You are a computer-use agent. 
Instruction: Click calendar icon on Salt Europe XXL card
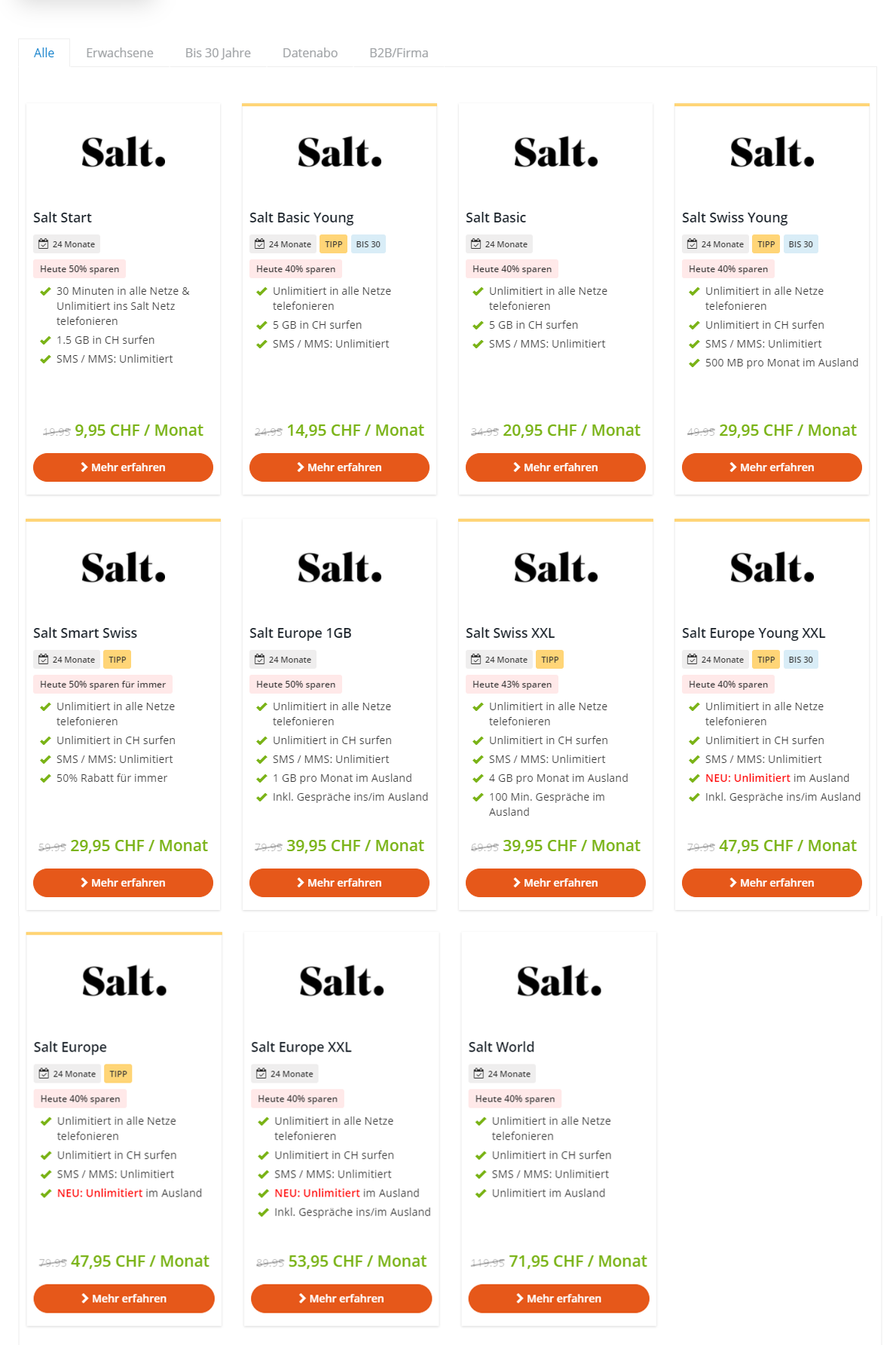[261, 1074]
